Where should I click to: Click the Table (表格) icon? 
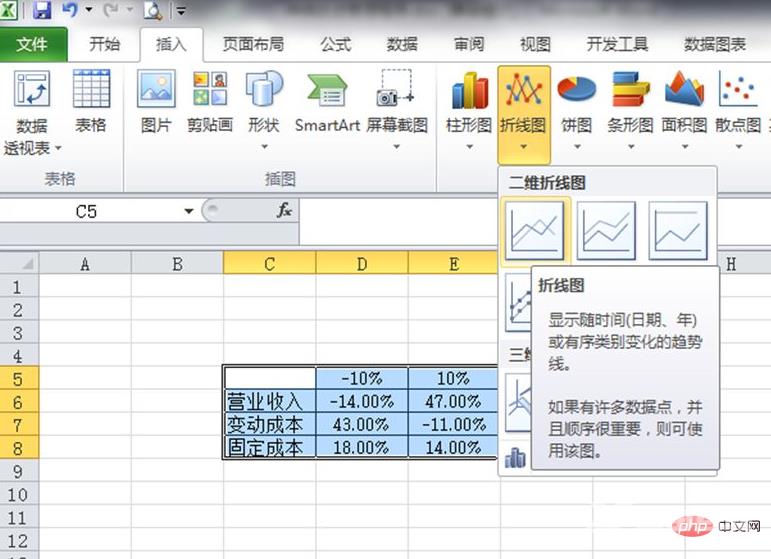(91, 90)
